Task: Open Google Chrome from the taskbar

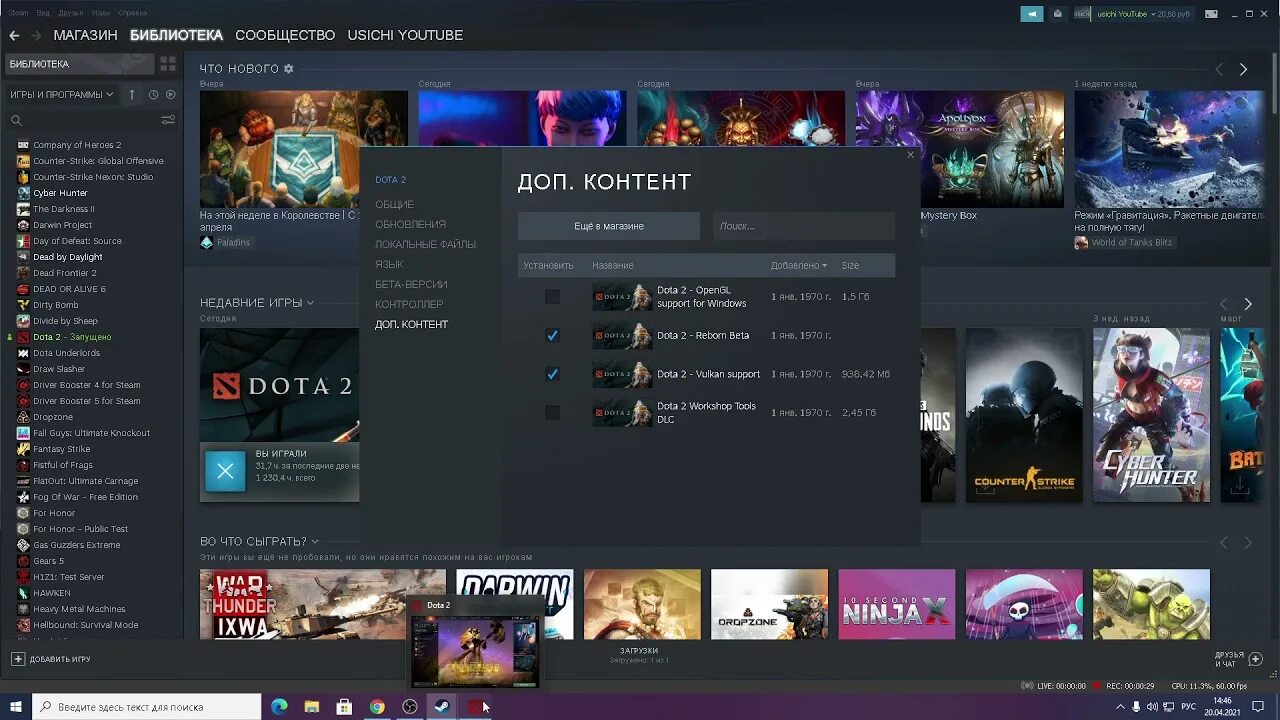Action: click(x=377, y=707)
